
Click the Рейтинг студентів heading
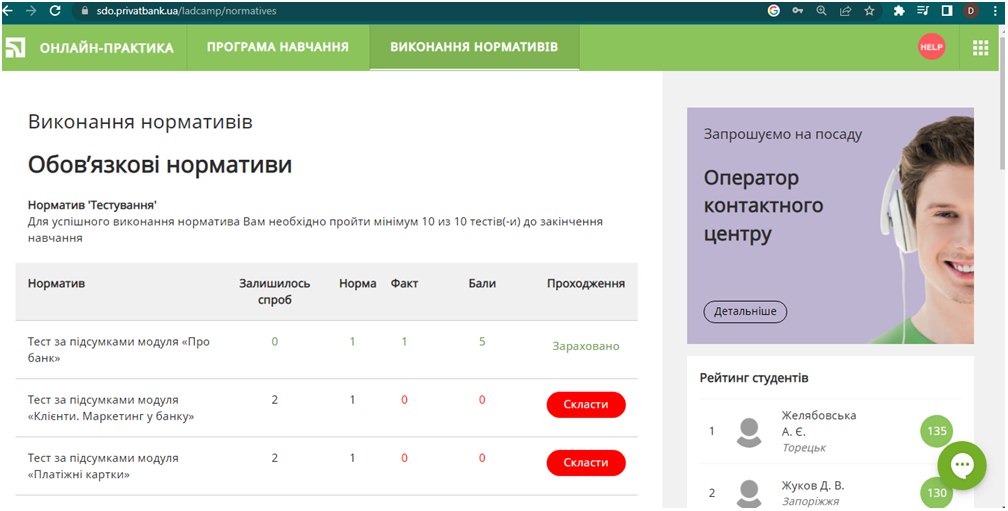pos(754,378)
